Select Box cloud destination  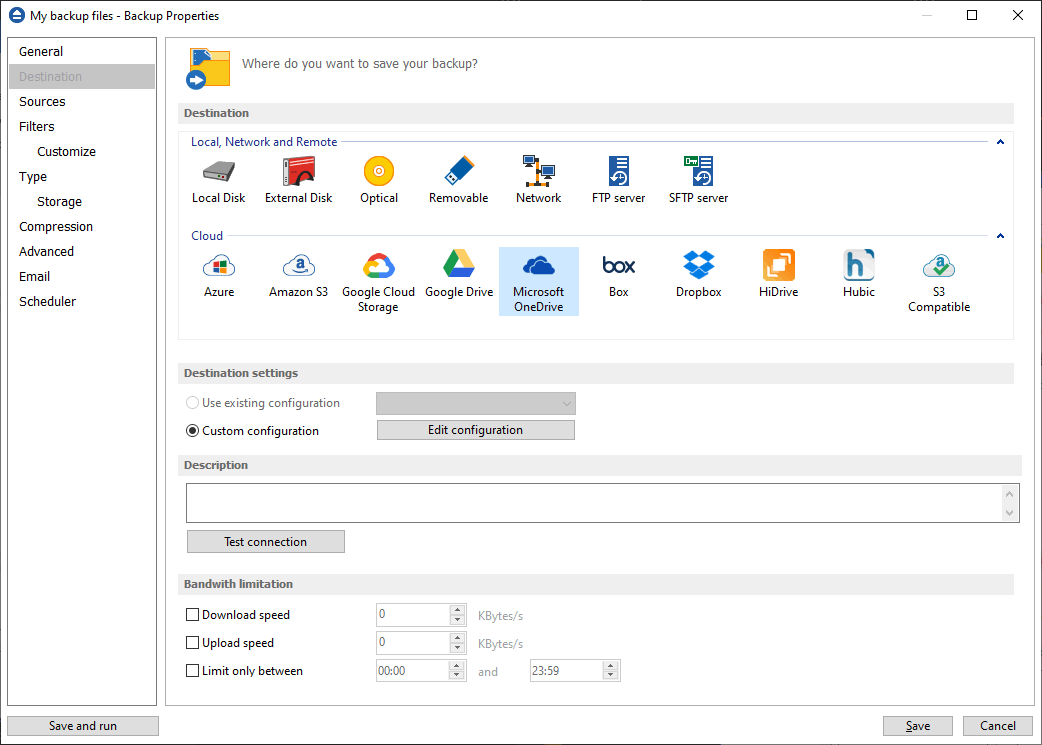pos(619,275)
